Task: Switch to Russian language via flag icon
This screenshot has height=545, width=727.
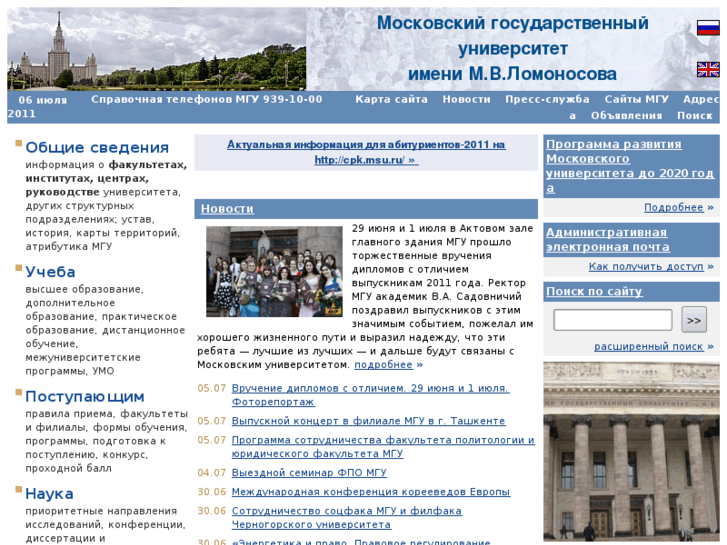Action: coord(708,28)
